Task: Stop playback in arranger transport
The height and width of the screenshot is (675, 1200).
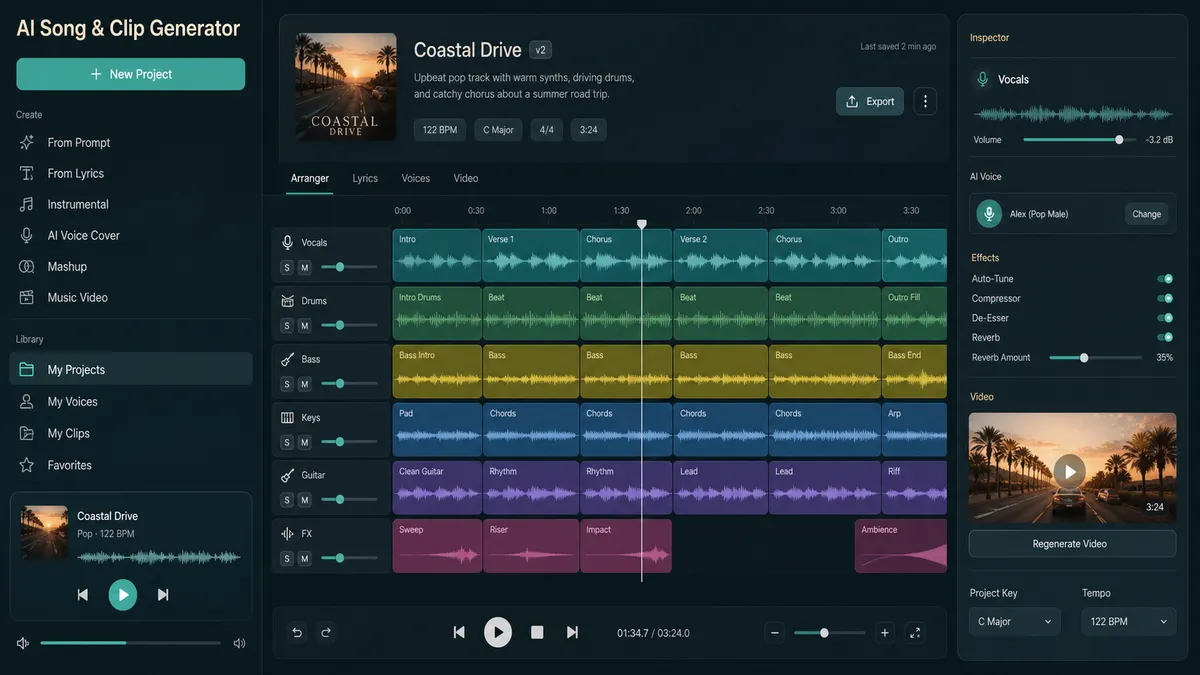Action: click(x=537, y=632)
